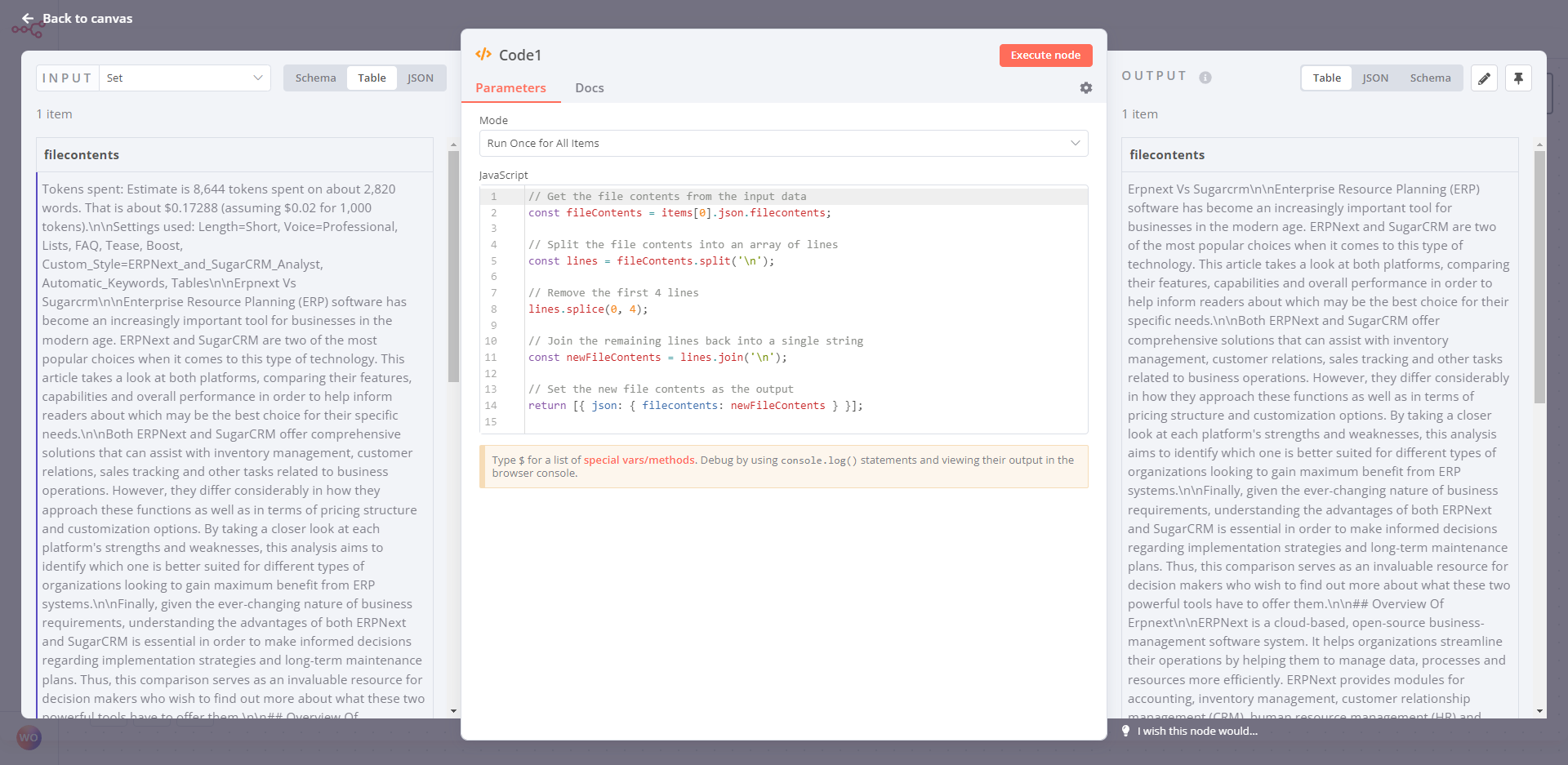This screenshot has height=765, width=1568.
Task: Expand the Mode dropdown
Action: (782, 144)
